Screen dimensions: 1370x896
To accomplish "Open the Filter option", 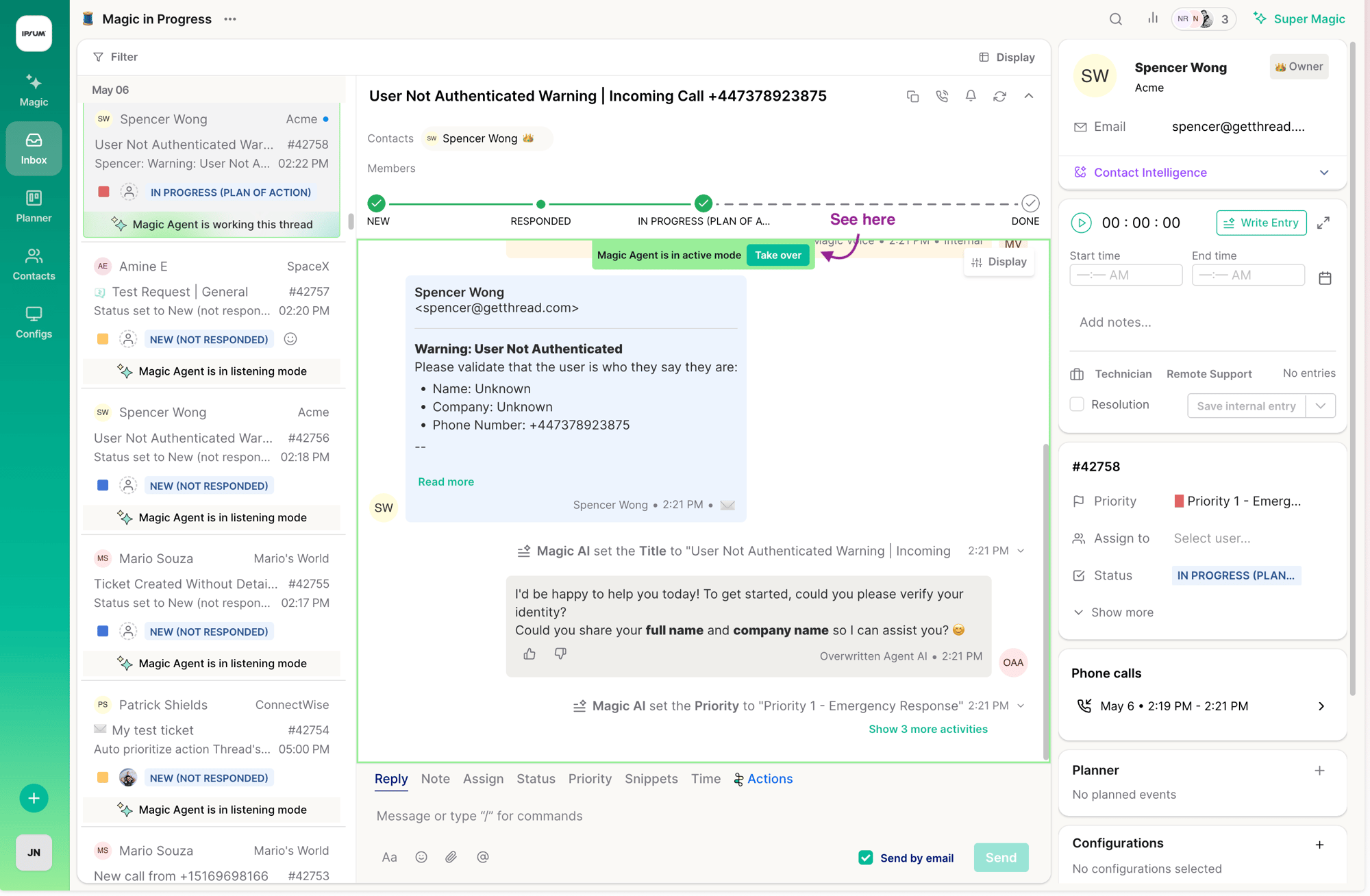I will click(116, 57).
